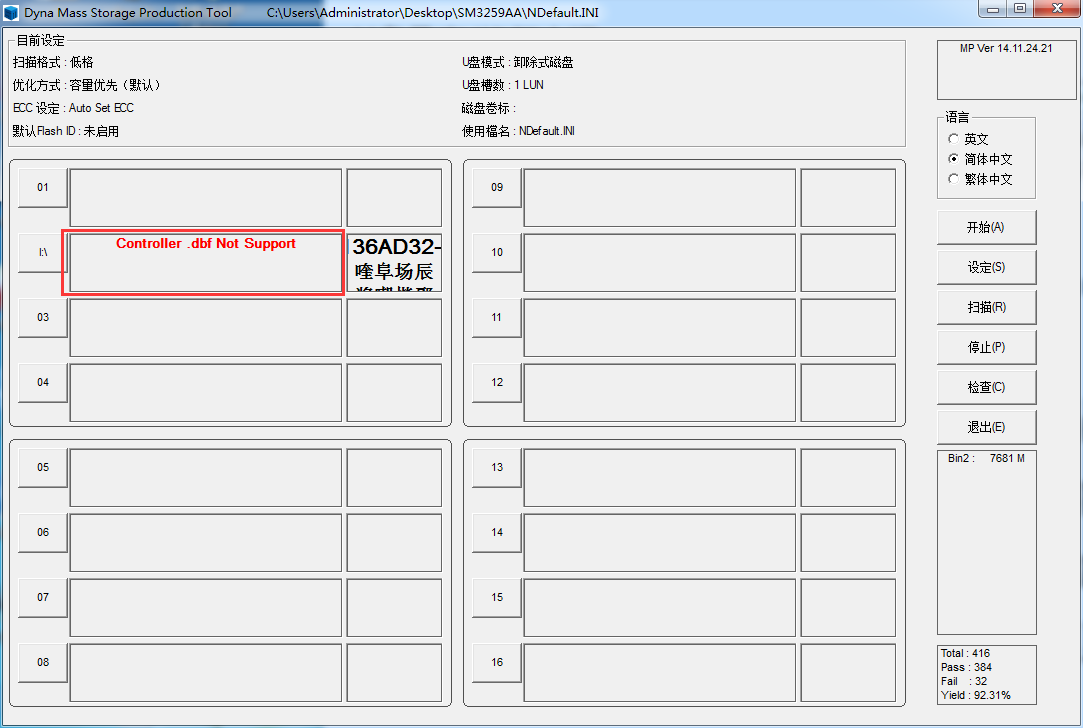Click the Fail : 32 statistic
The width and height of the screenshot is (1083, 728).
pos(964,681)
